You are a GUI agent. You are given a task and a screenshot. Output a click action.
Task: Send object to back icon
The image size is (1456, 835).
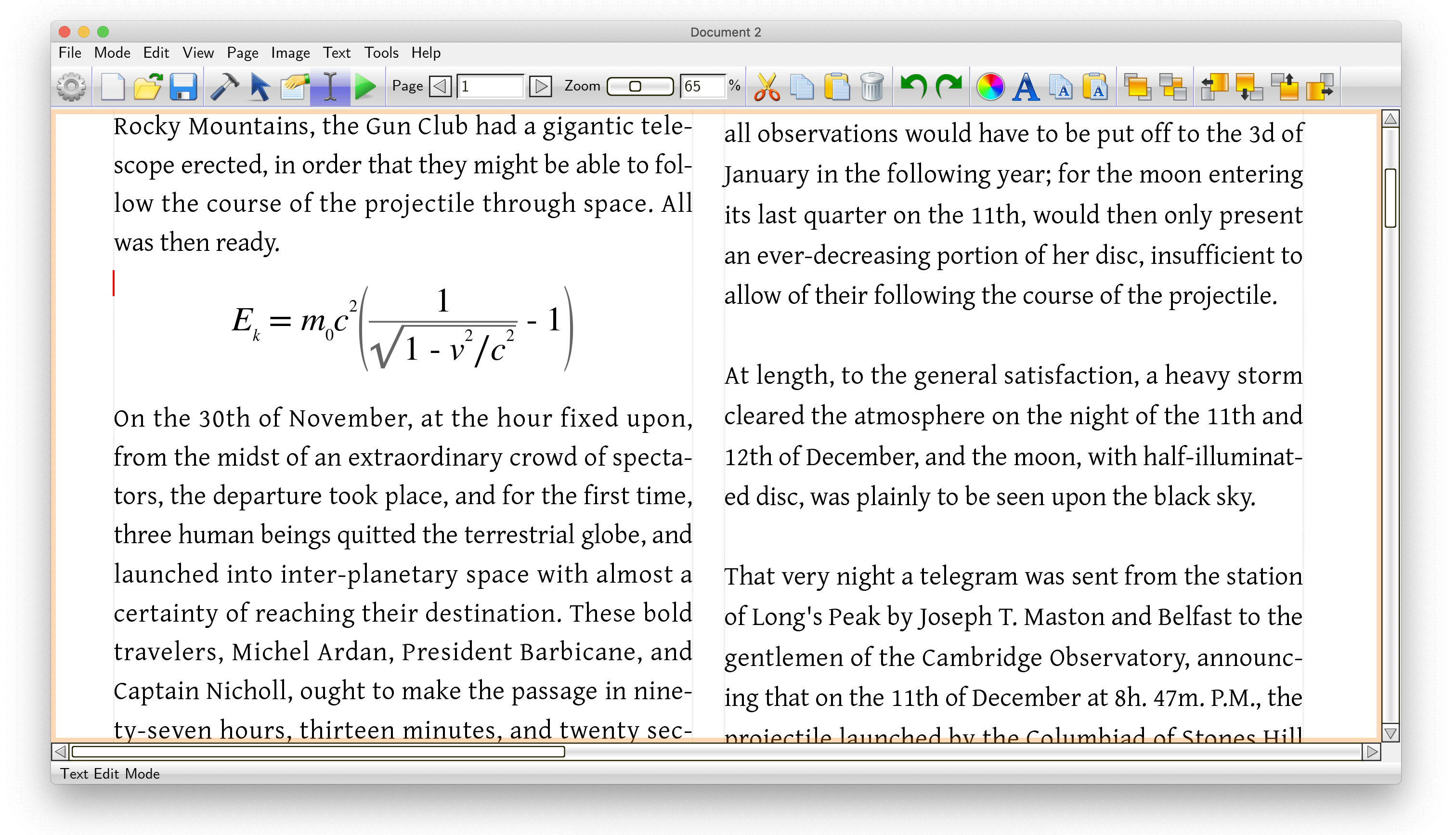(1173, 87)
